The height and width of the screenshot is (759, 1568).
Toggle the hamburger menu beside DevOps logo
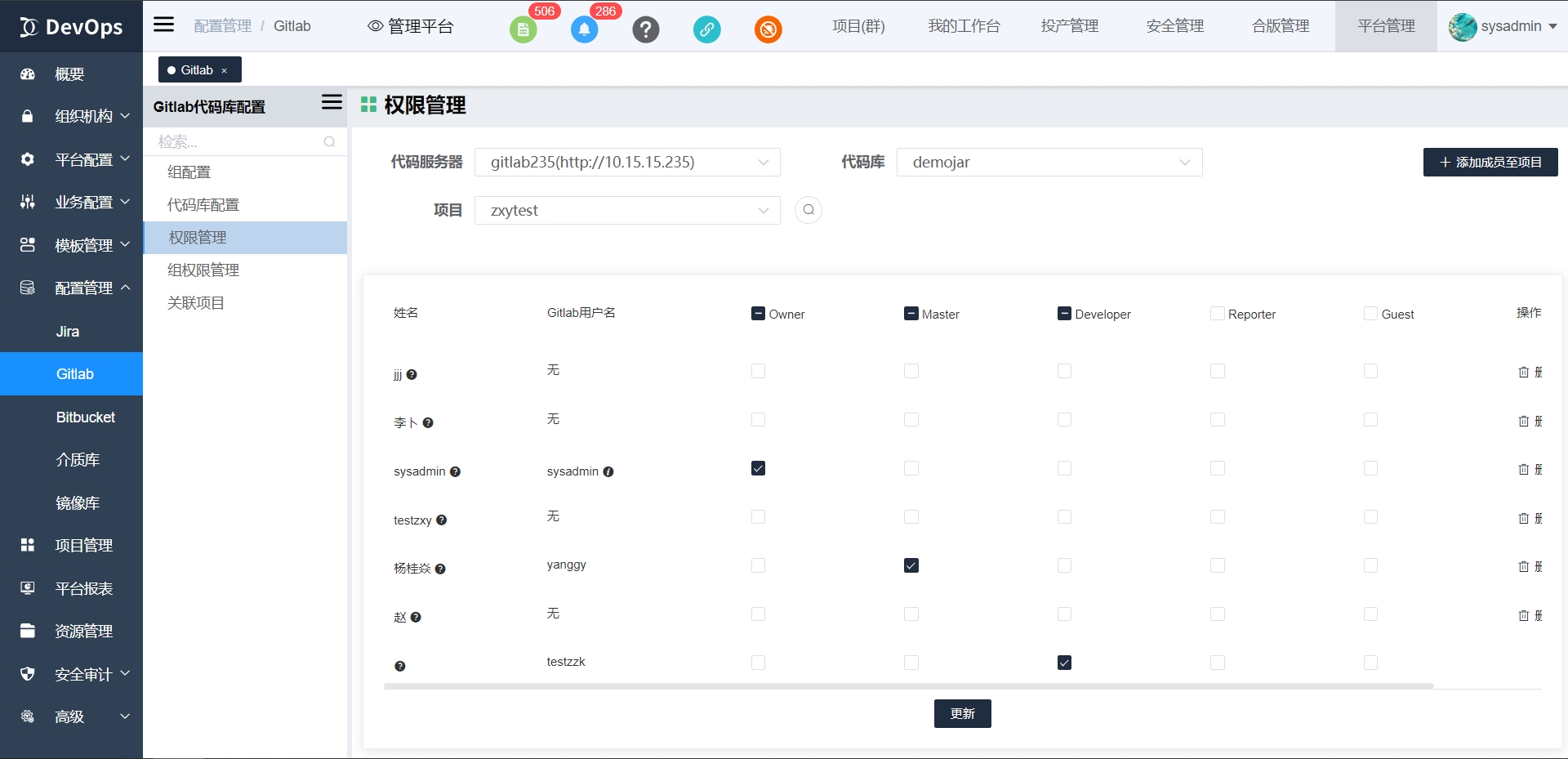coord(164,25)
